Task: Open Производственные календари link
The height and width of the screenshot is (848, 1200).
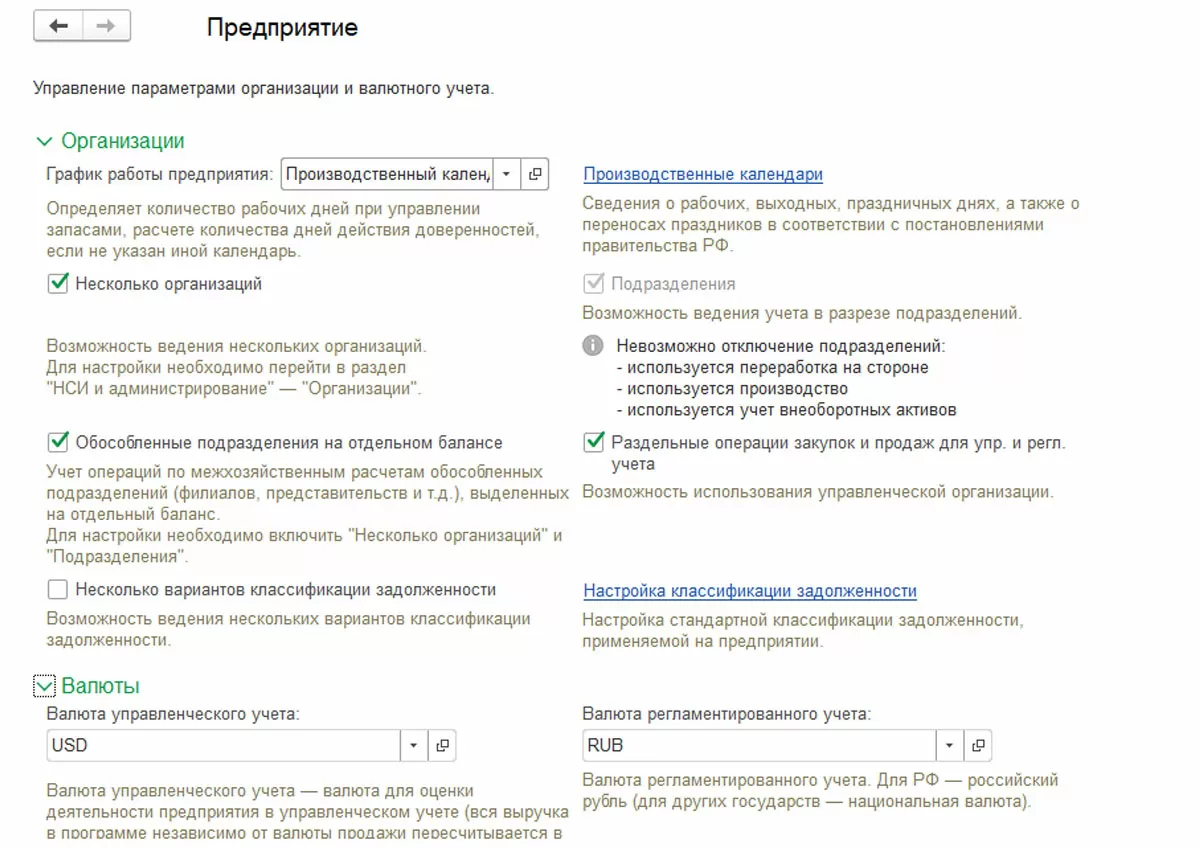Action: [703, 174]
